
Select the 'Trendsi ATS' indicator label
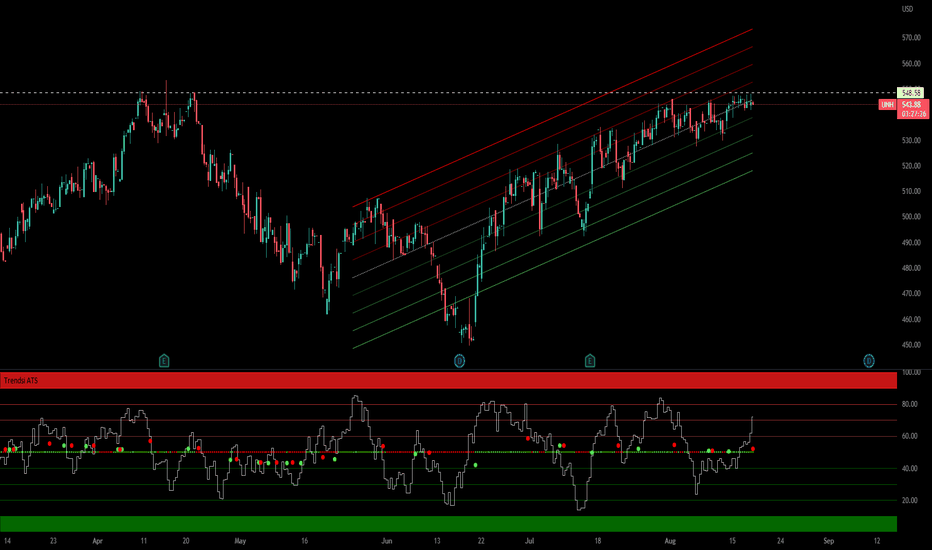click(x=21, y=381)
